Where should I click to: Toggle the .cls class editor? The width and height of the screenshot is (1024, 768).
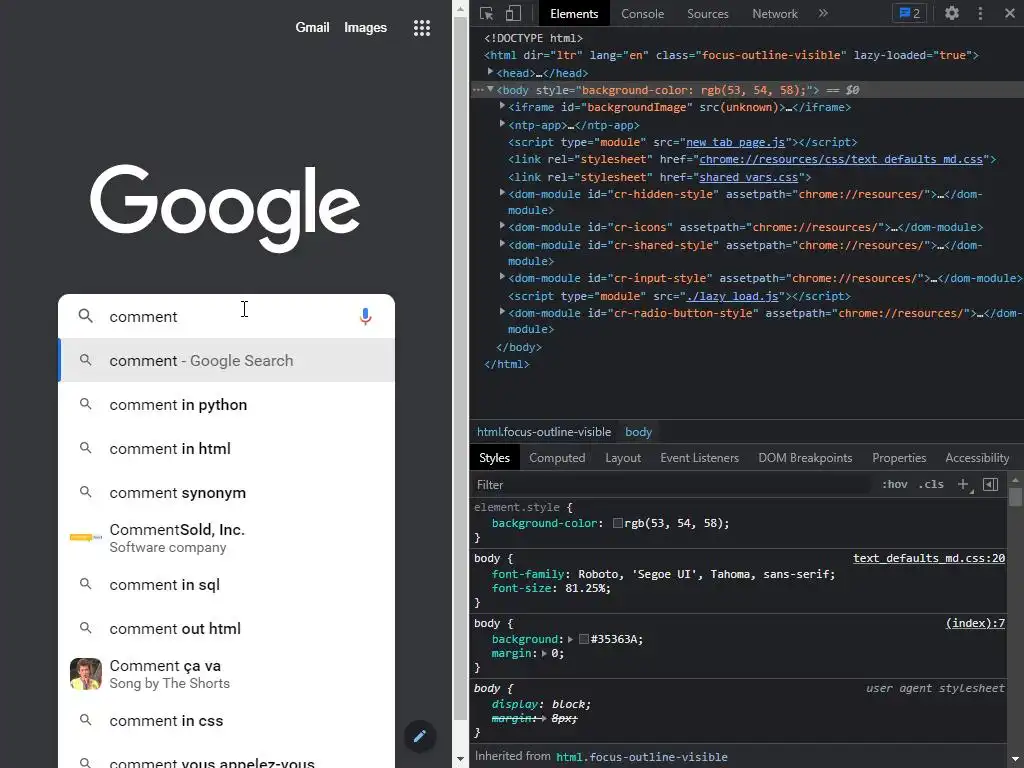(931, 484)
